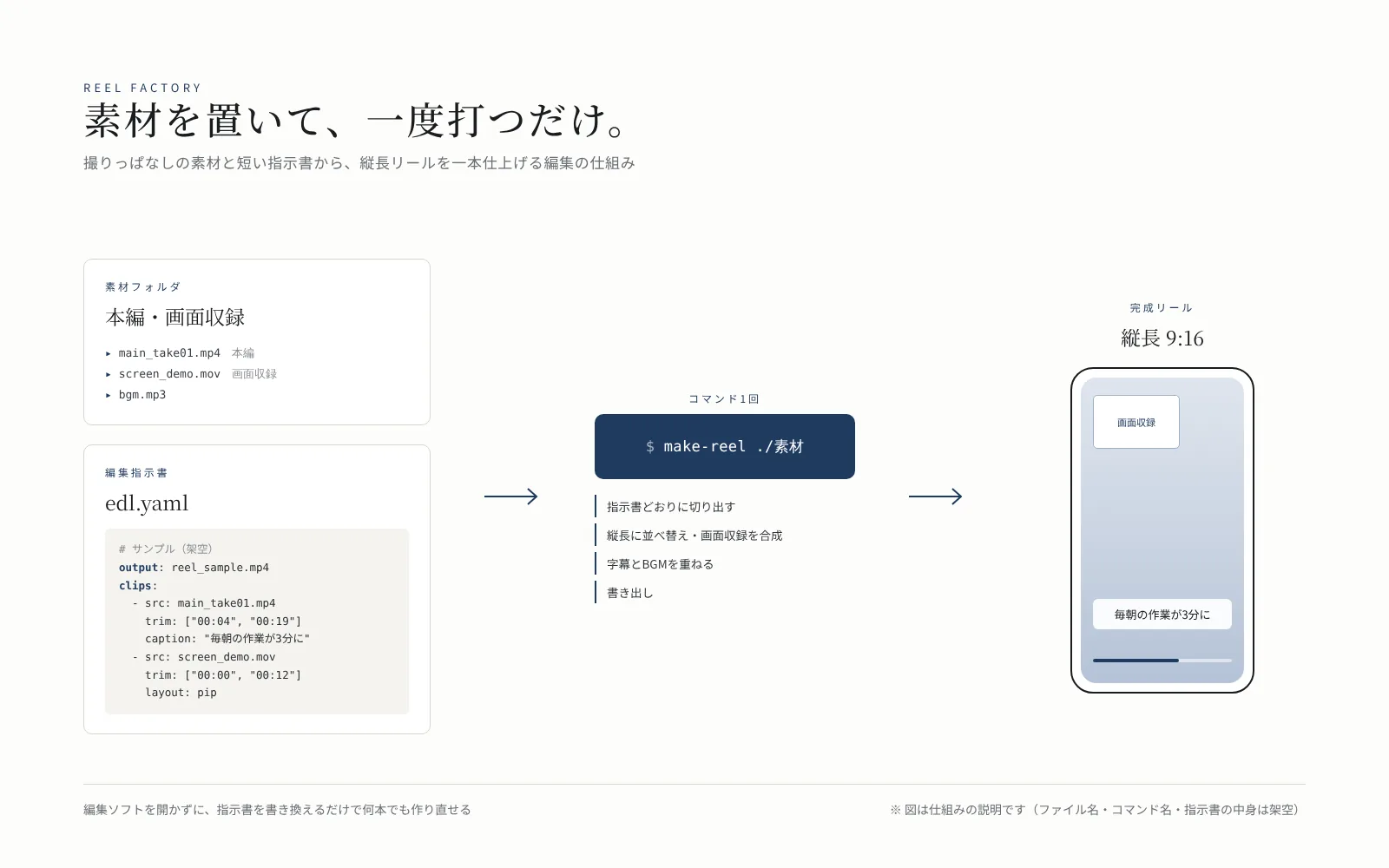This screenshot has height=868, width=1389.
Task: Click the 素材フォルダ label
Action: tap(143, 287)
